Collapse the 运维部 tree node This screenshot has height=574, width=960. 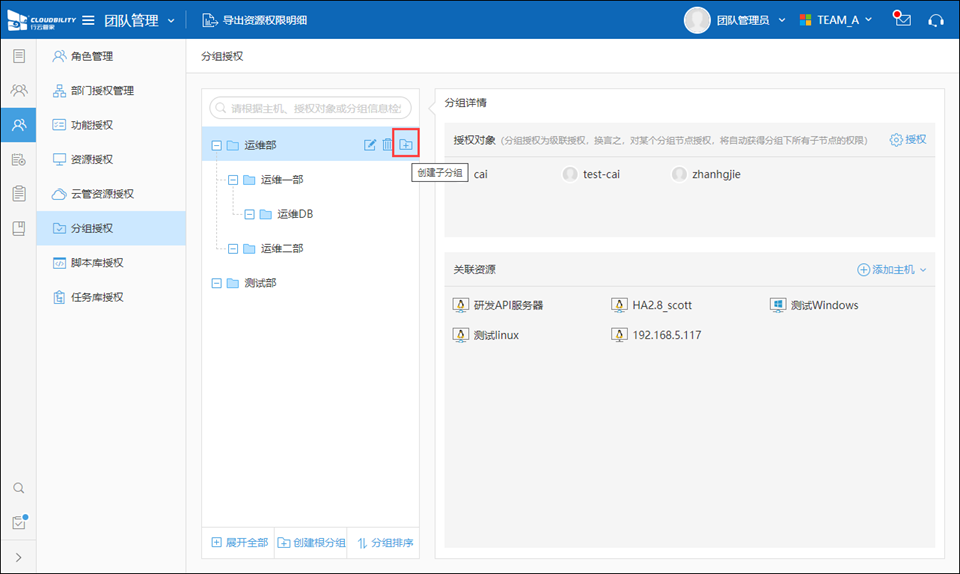click(216, 145)
